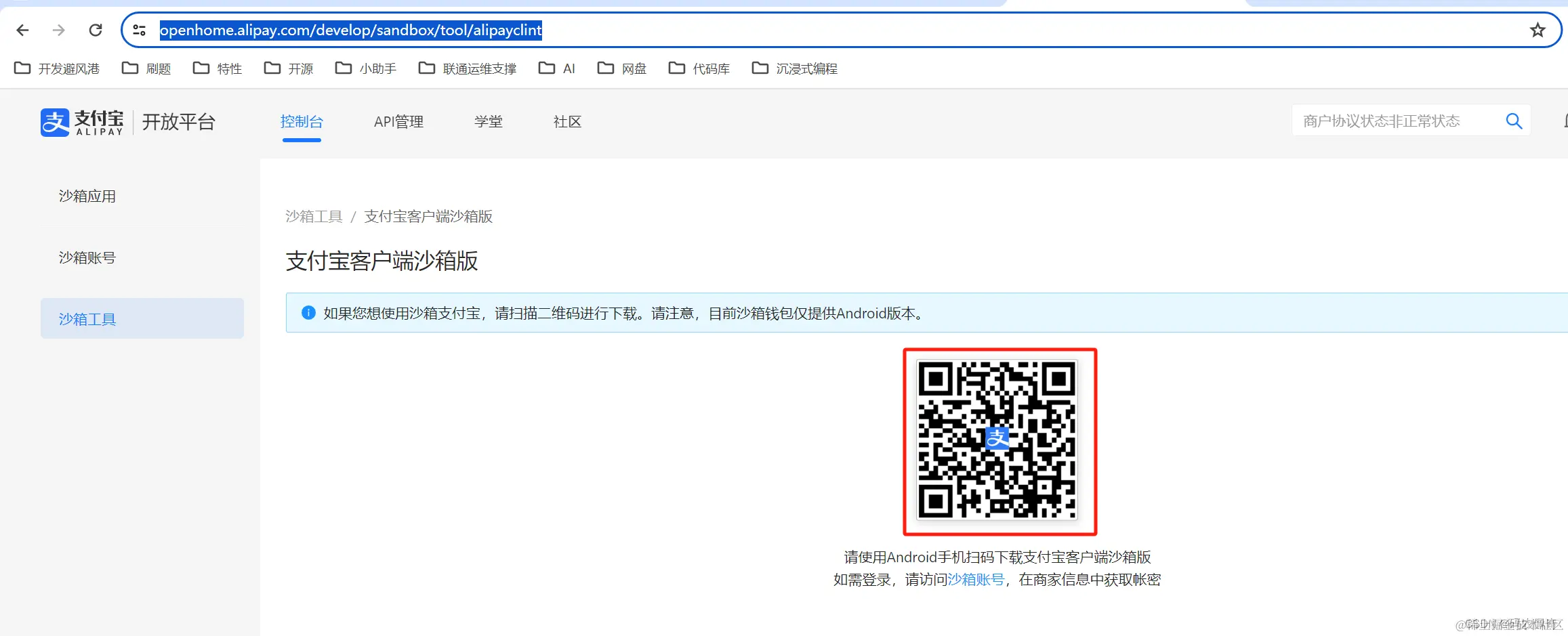
Task: Select 沙箱账号 in the sidebar
Action: pos(87,257)
